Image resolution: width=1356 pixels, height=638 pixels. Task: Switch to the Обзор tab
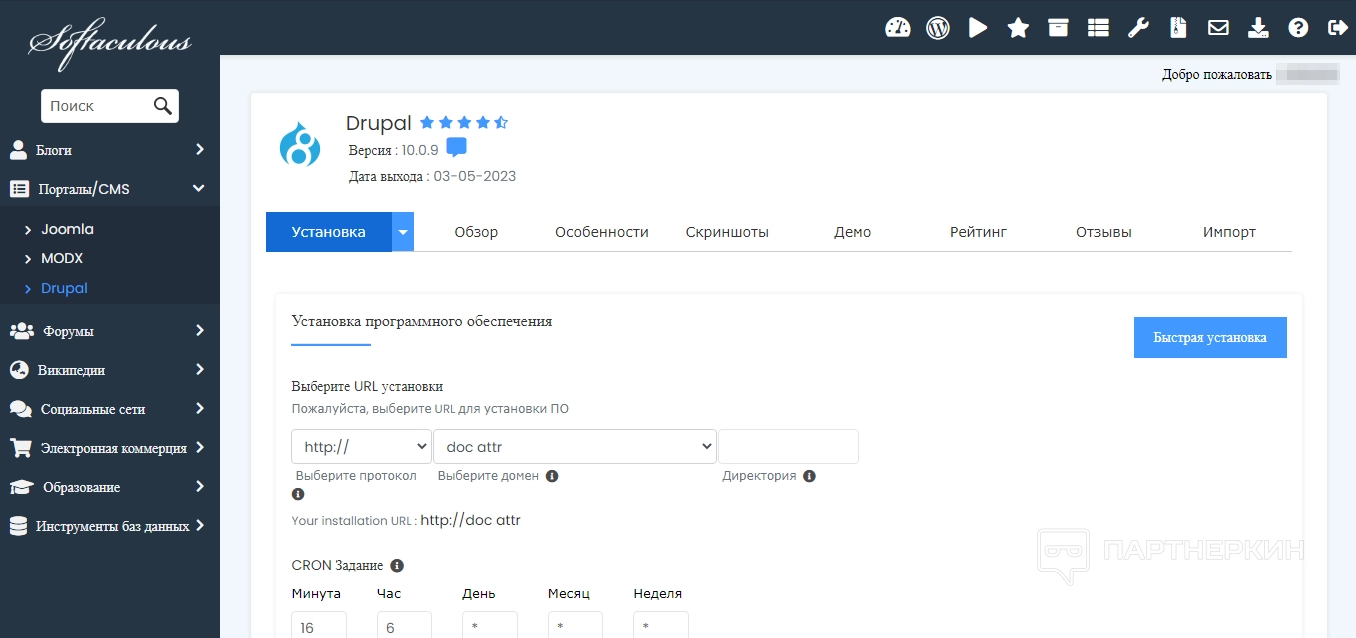click(476, 232)
